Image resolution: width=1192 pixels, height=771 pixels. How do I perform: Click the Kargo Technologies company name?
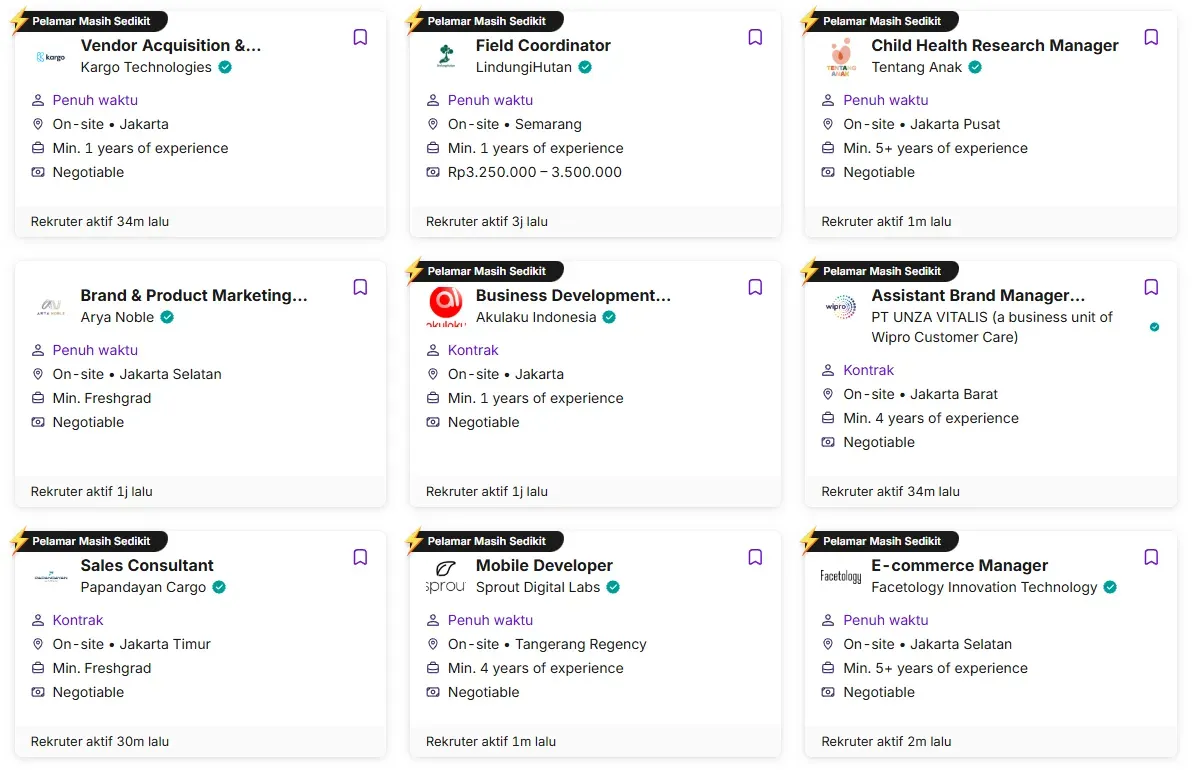146,68
